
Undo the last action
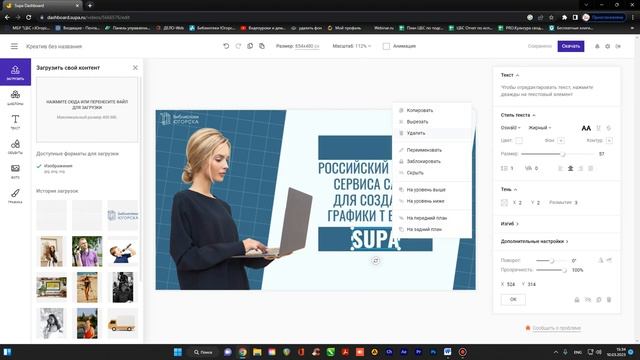pyautogui.click(x=226, y=46)
